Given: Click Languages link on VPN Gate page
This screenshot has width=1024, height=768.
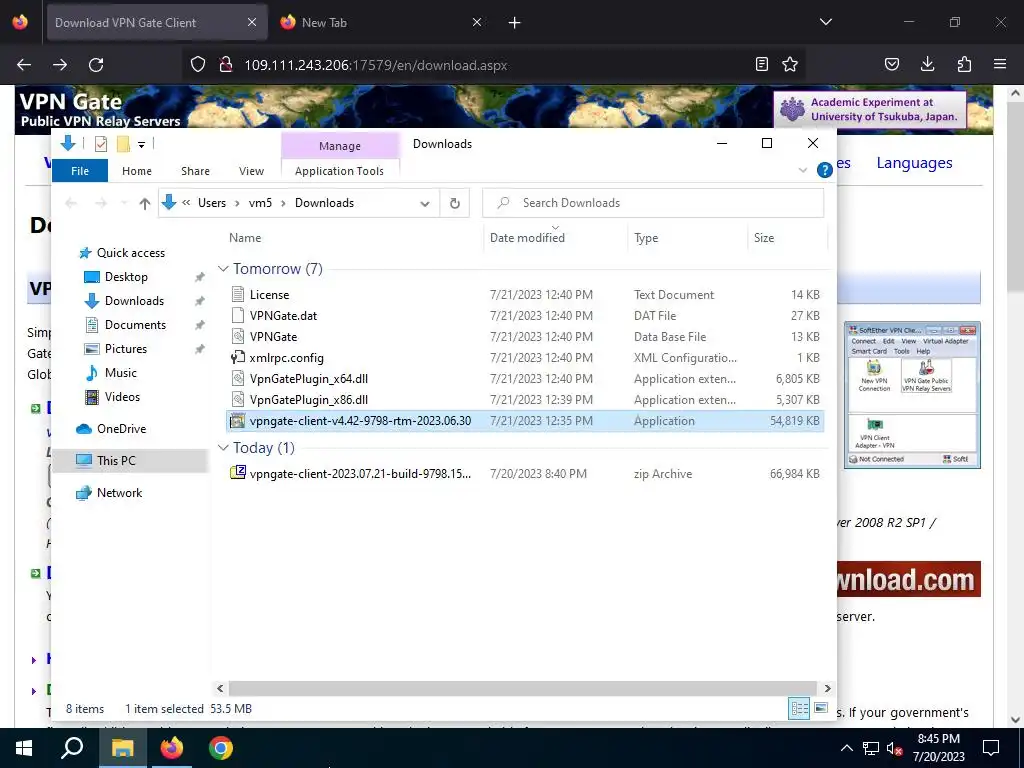Looking at the screenshot, I should (x=914, y=163).
